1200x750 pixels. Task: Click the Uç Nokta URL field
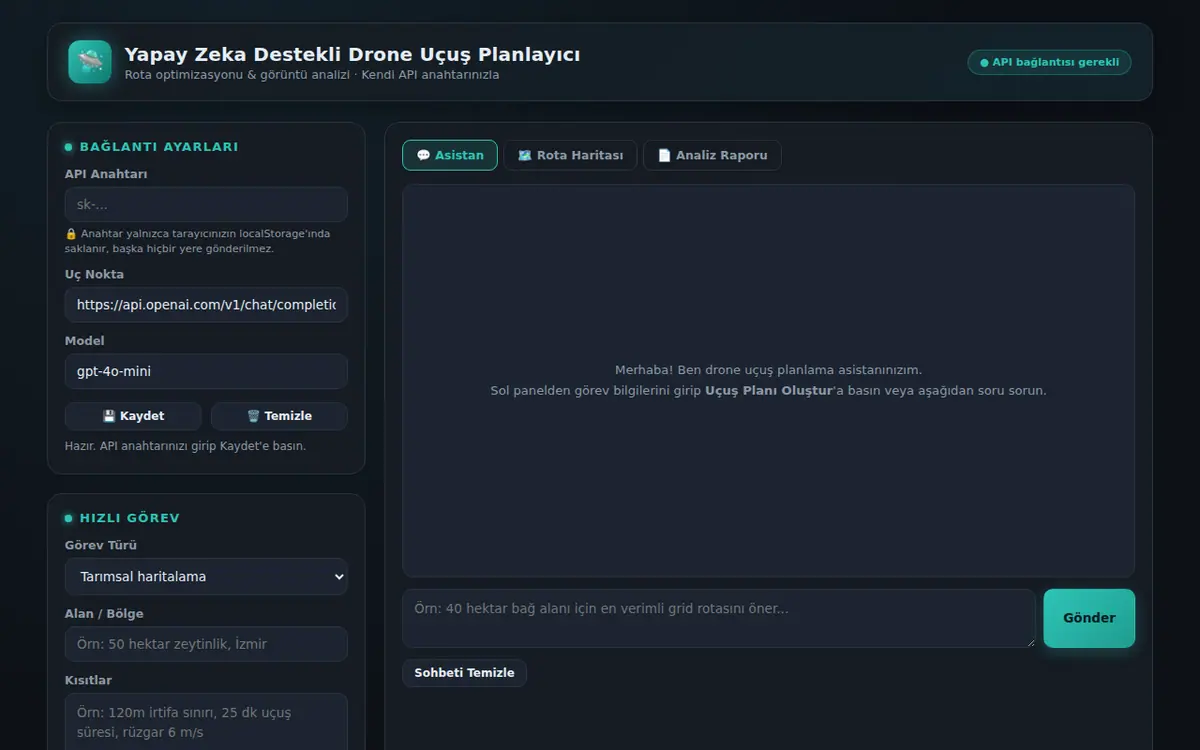(x=206, y=305)
